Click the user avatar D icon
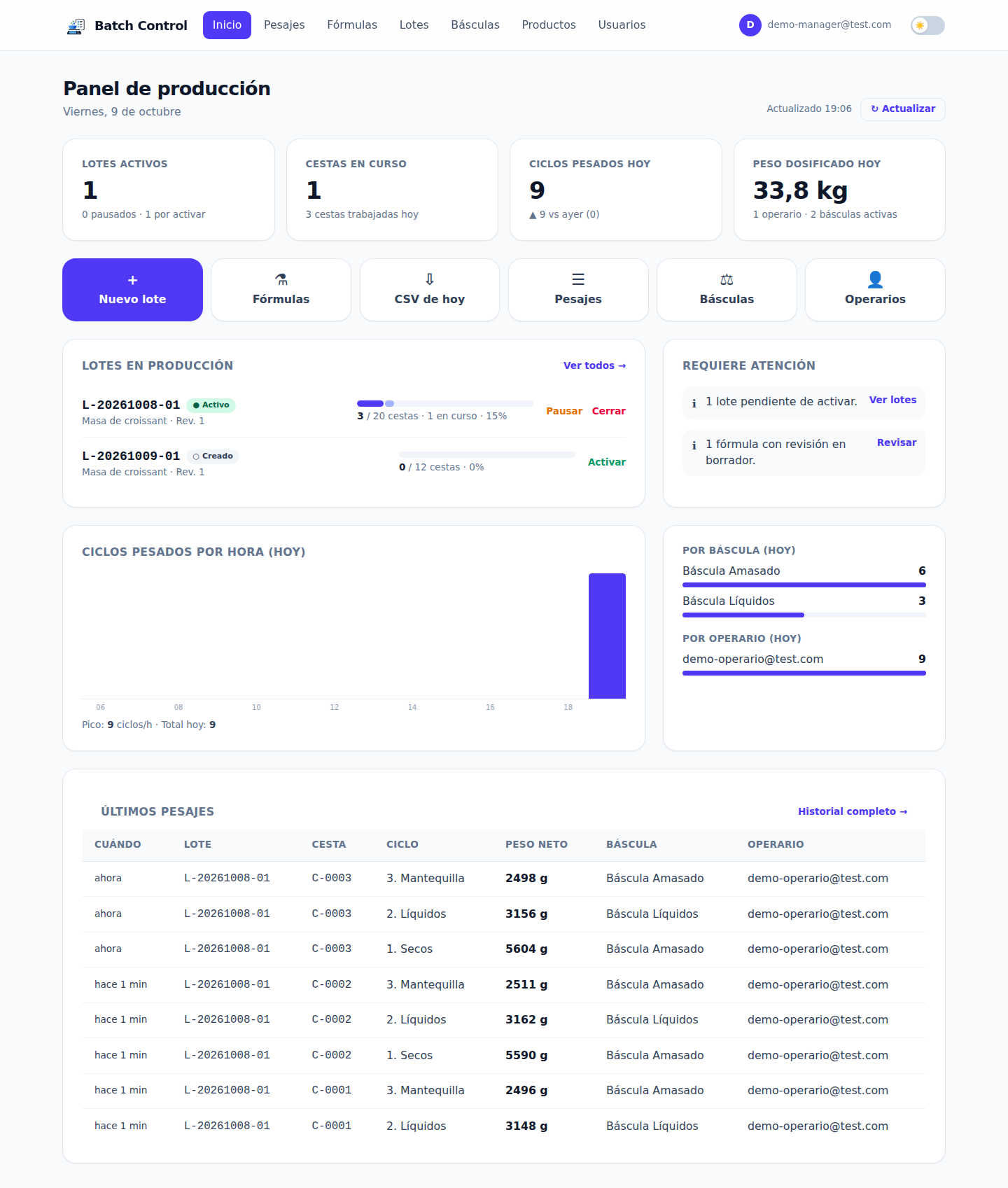1008x1188 pixels. 750,25
